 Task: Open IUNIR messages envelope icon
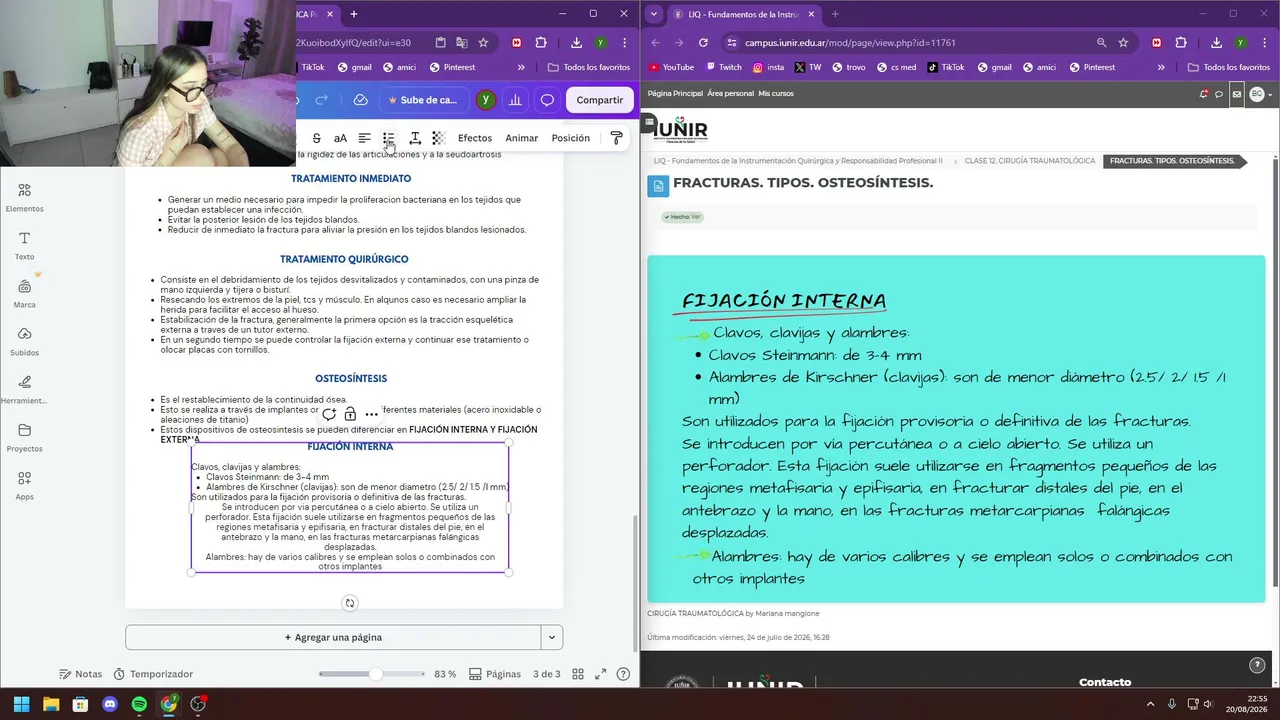[1237, 94]
